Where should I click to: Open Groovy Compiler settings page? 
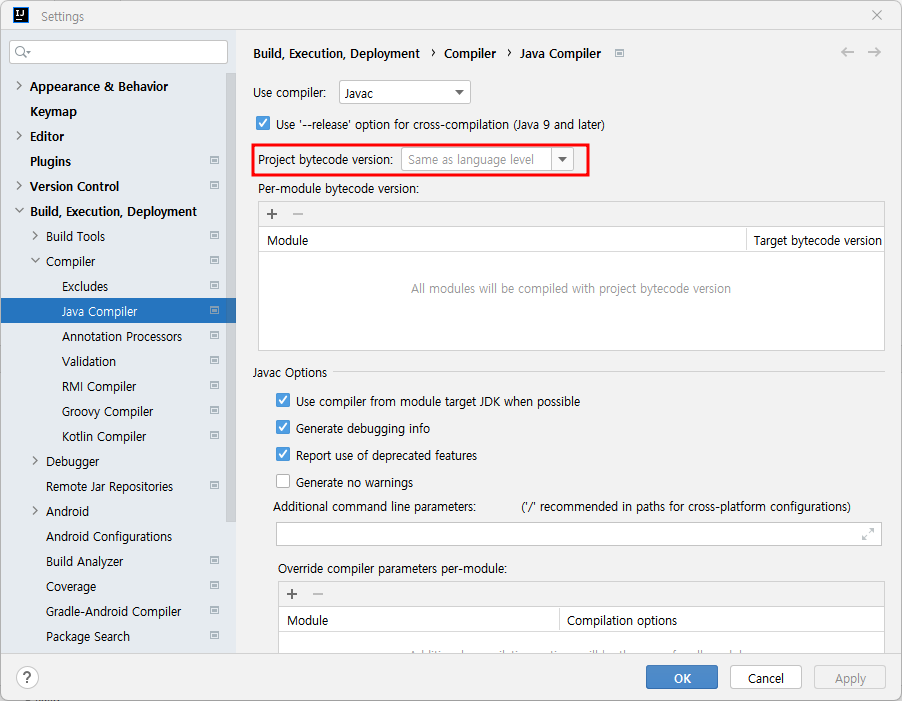(108, 411)
